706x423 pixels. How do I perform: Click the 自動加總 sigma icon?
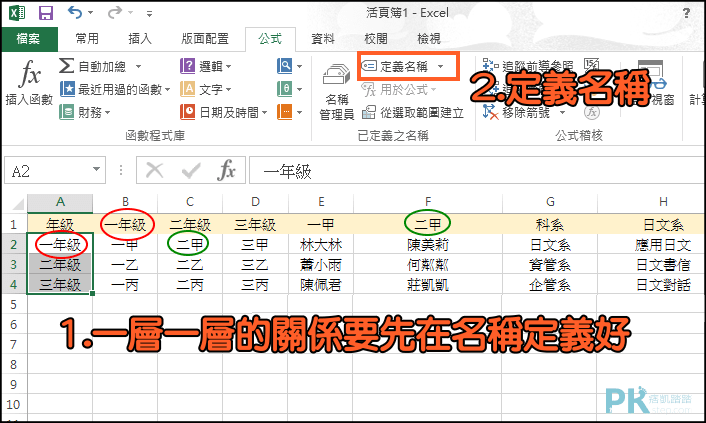pos(67,66)
